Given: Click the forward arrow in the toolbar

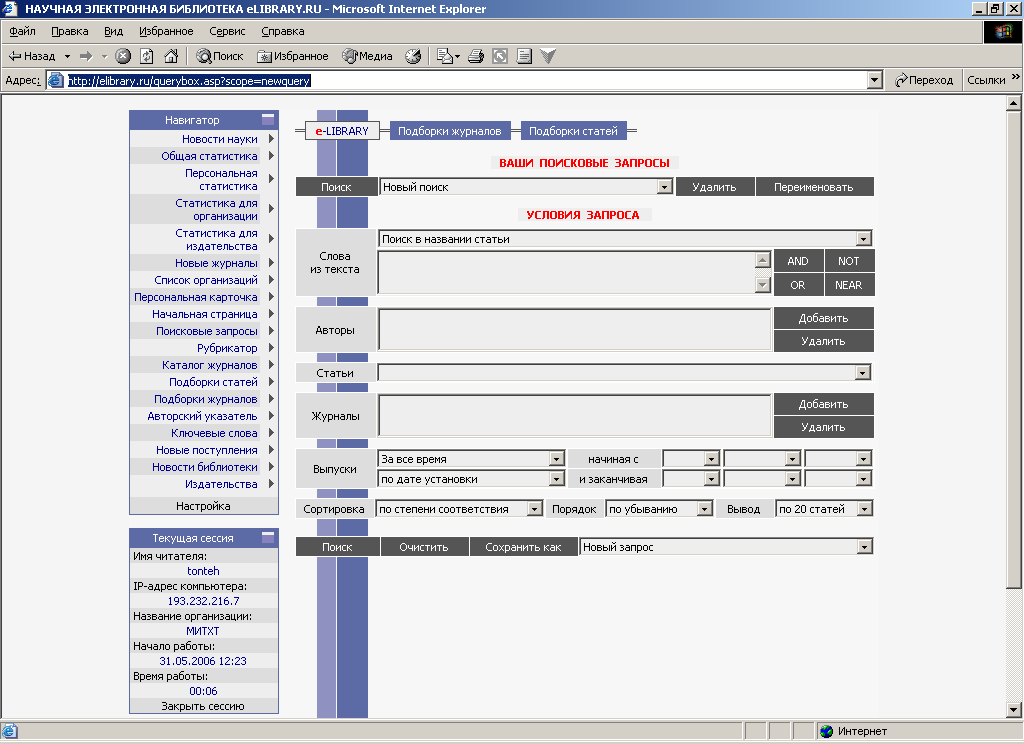Looking at the screenshot, I should [86, 56].
